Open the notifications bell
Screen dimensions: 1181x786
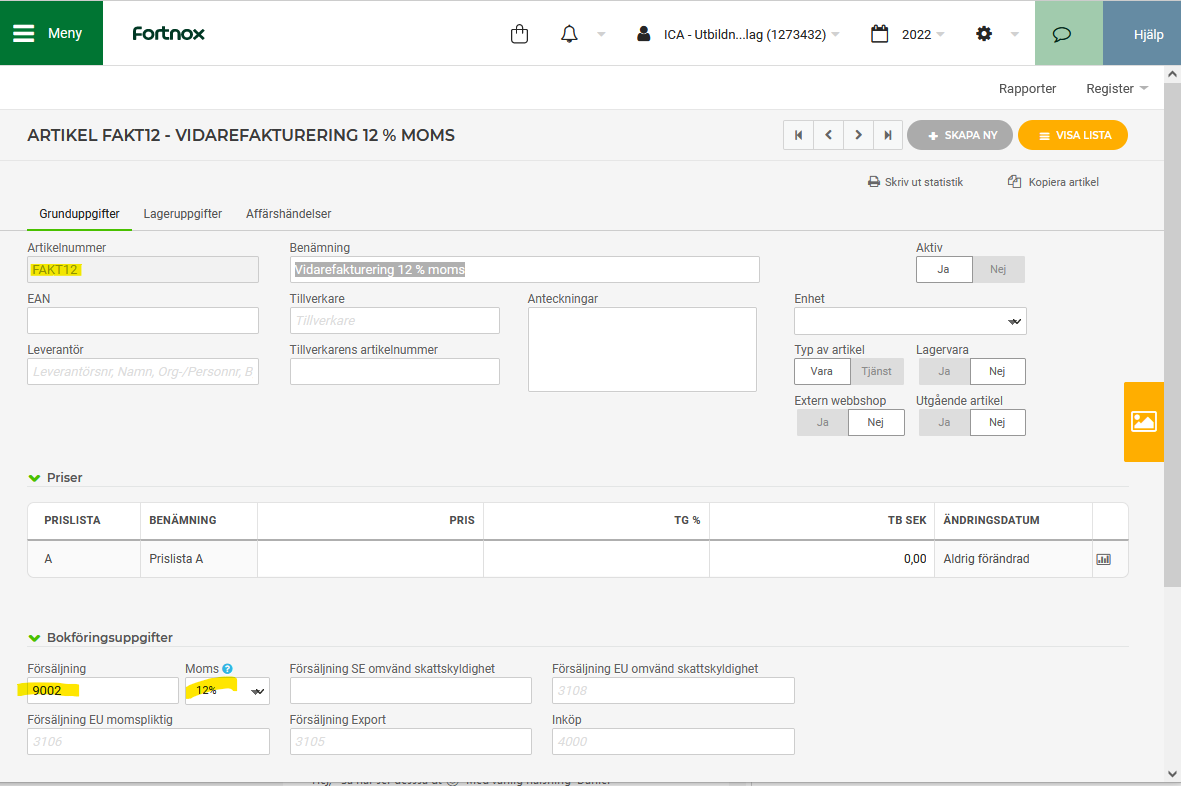[569, 34]
